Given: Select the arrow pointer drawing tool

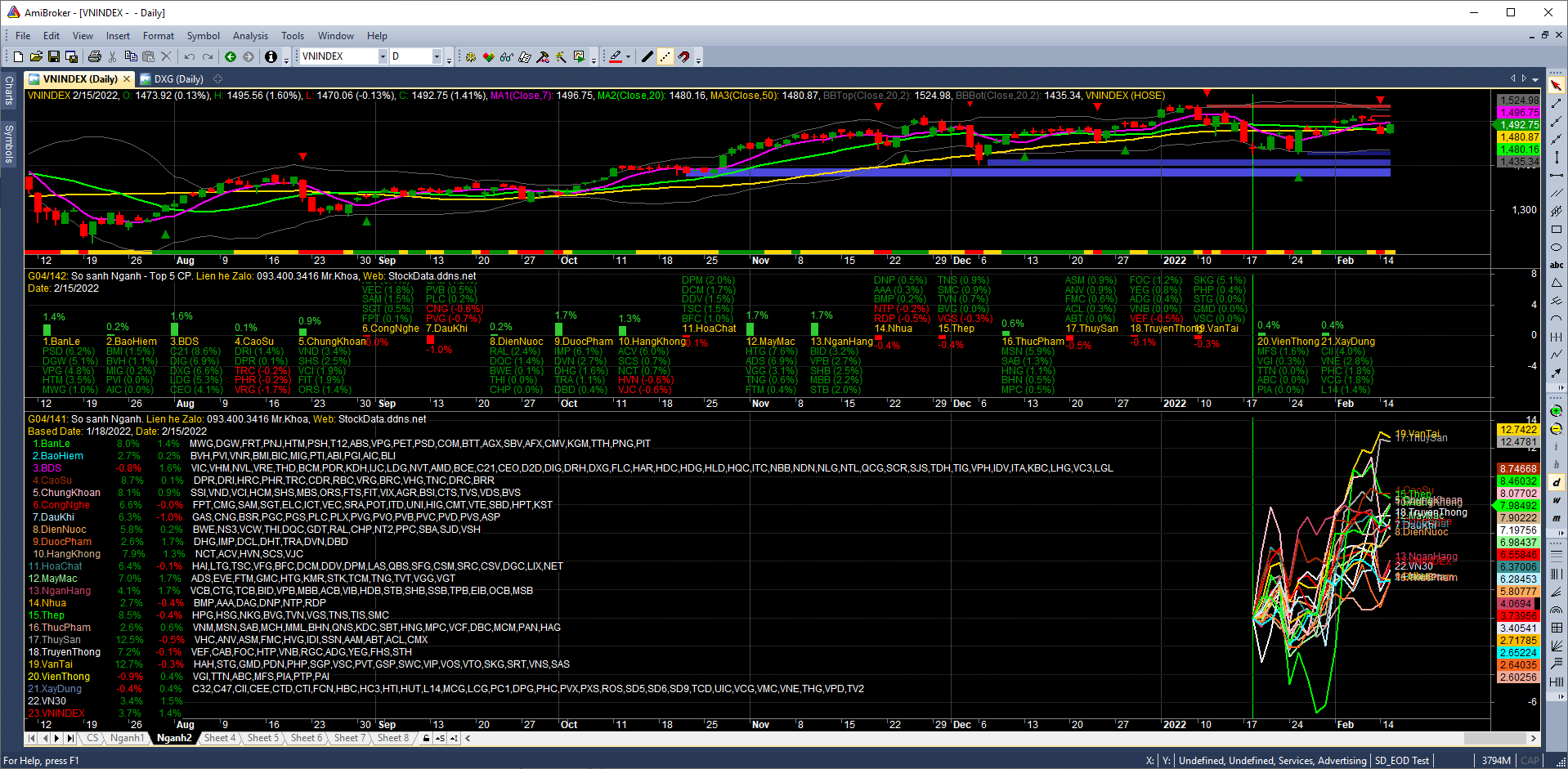Looking at the screenshot, I should 1556,85.
